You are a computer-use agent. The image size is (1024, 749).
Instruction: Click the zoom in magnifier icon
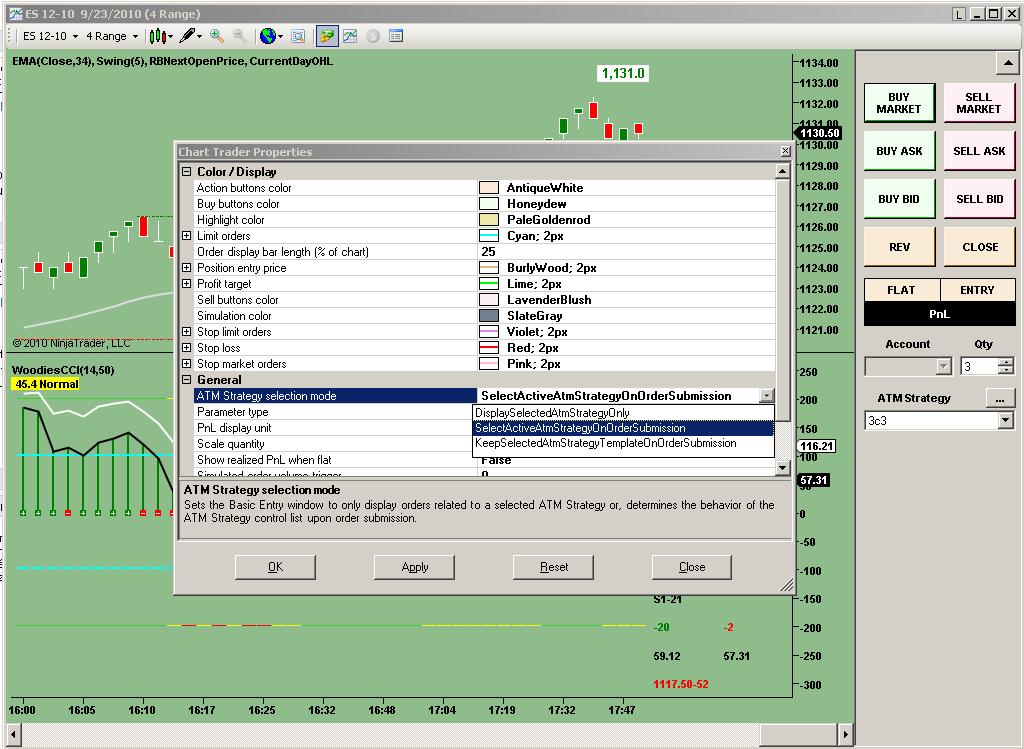[x=217, y=36]
